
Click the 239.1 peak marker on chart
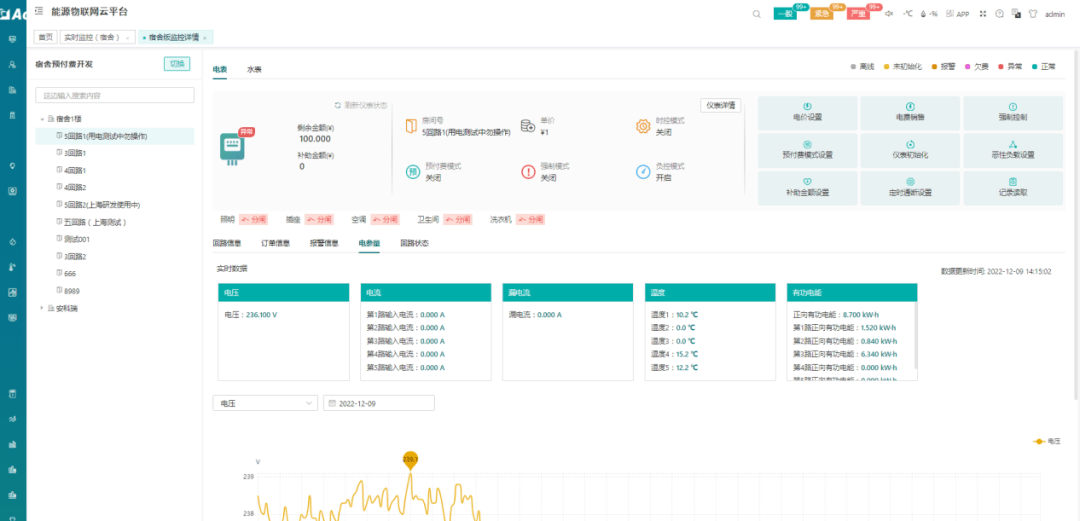coord(411,460)
